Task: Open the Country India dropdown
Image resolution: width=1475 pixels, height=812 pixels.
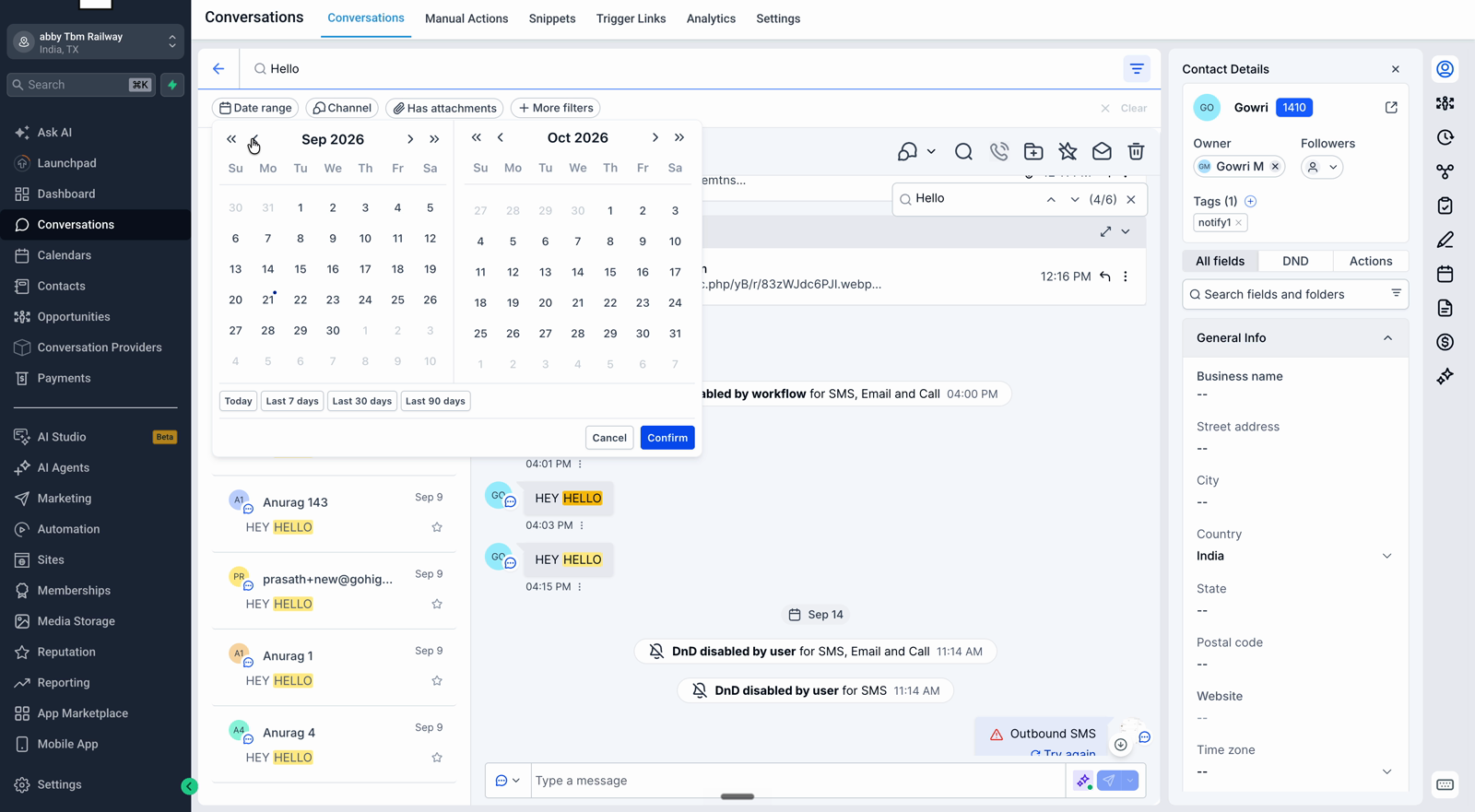Action: pos(1294,556)
